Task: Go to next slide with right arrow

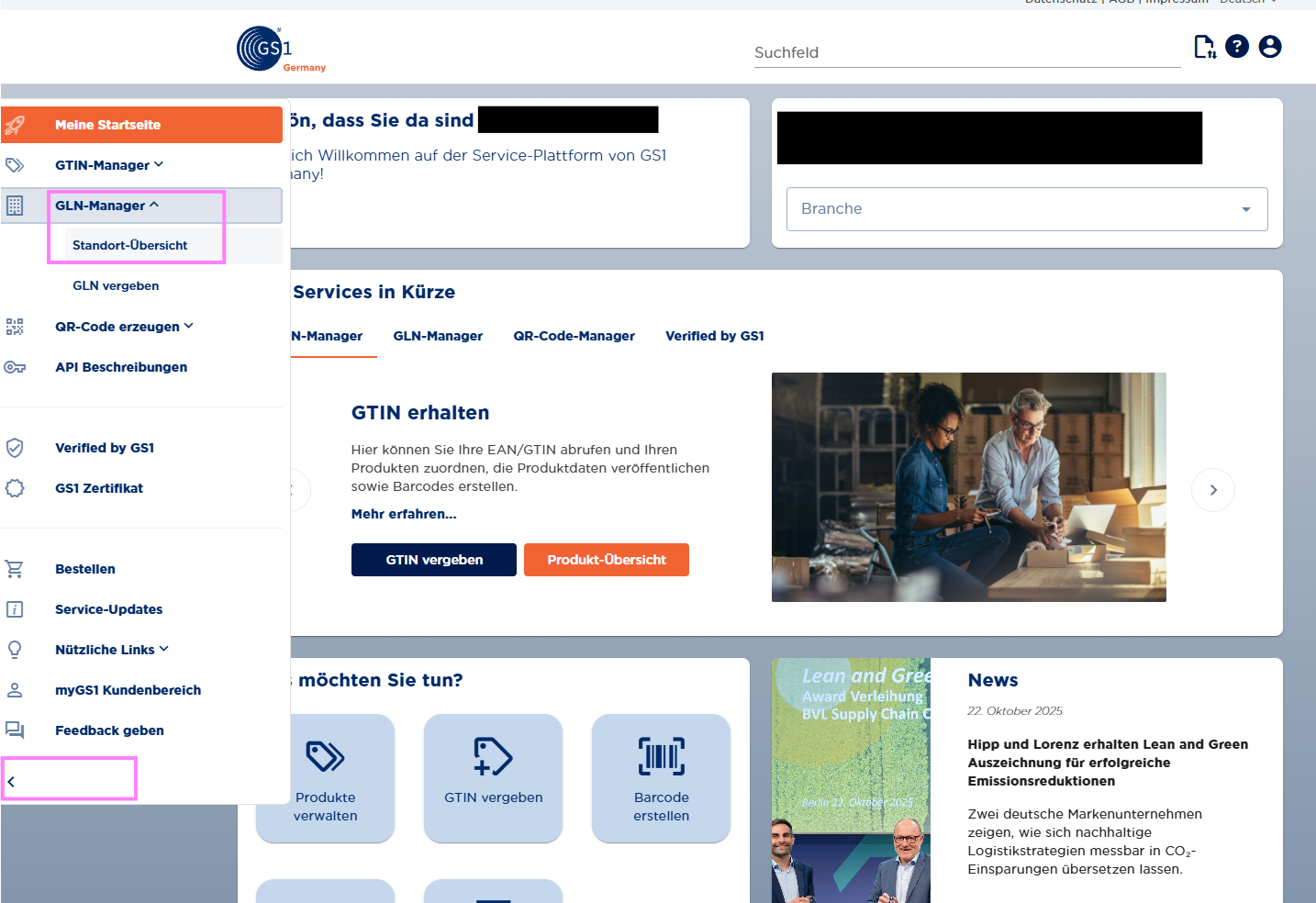Action: [1213, 490]
